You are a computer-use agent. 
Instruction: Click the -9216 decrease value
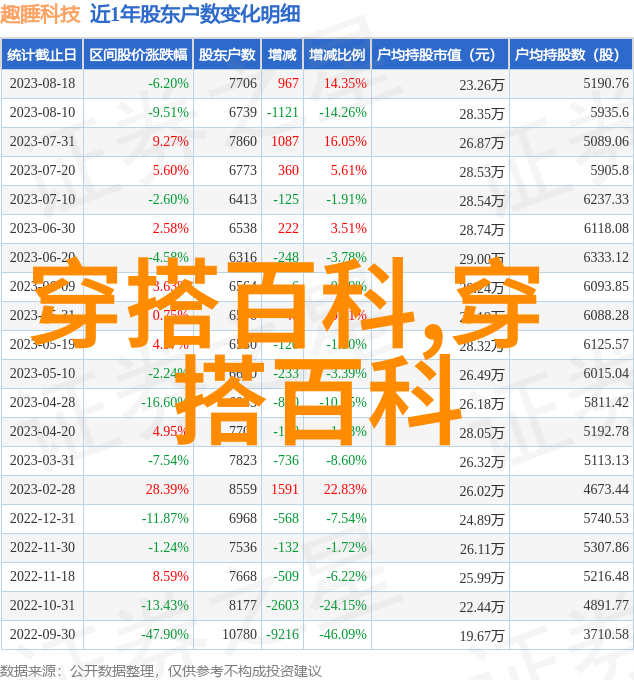(x=283, y=635)
